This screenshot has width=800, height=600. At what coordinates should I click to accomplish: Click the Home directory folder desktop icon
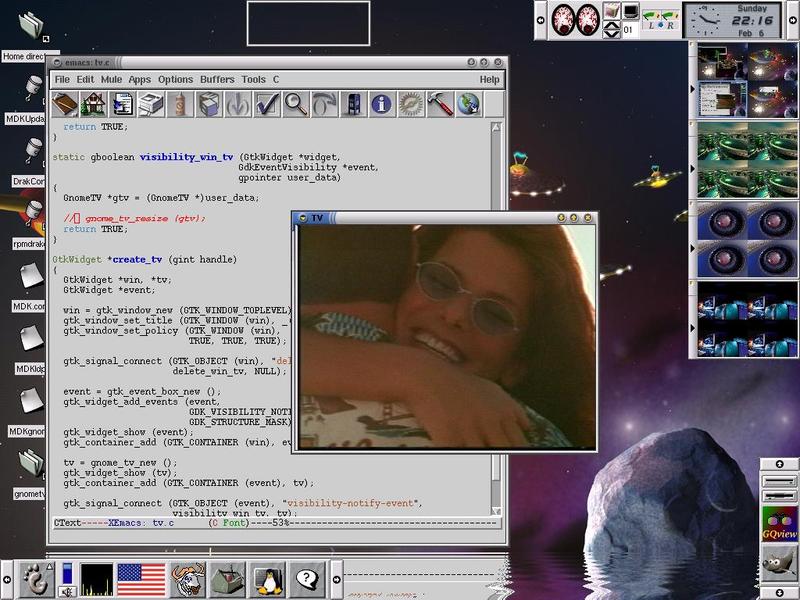click(x=32, y=27)
